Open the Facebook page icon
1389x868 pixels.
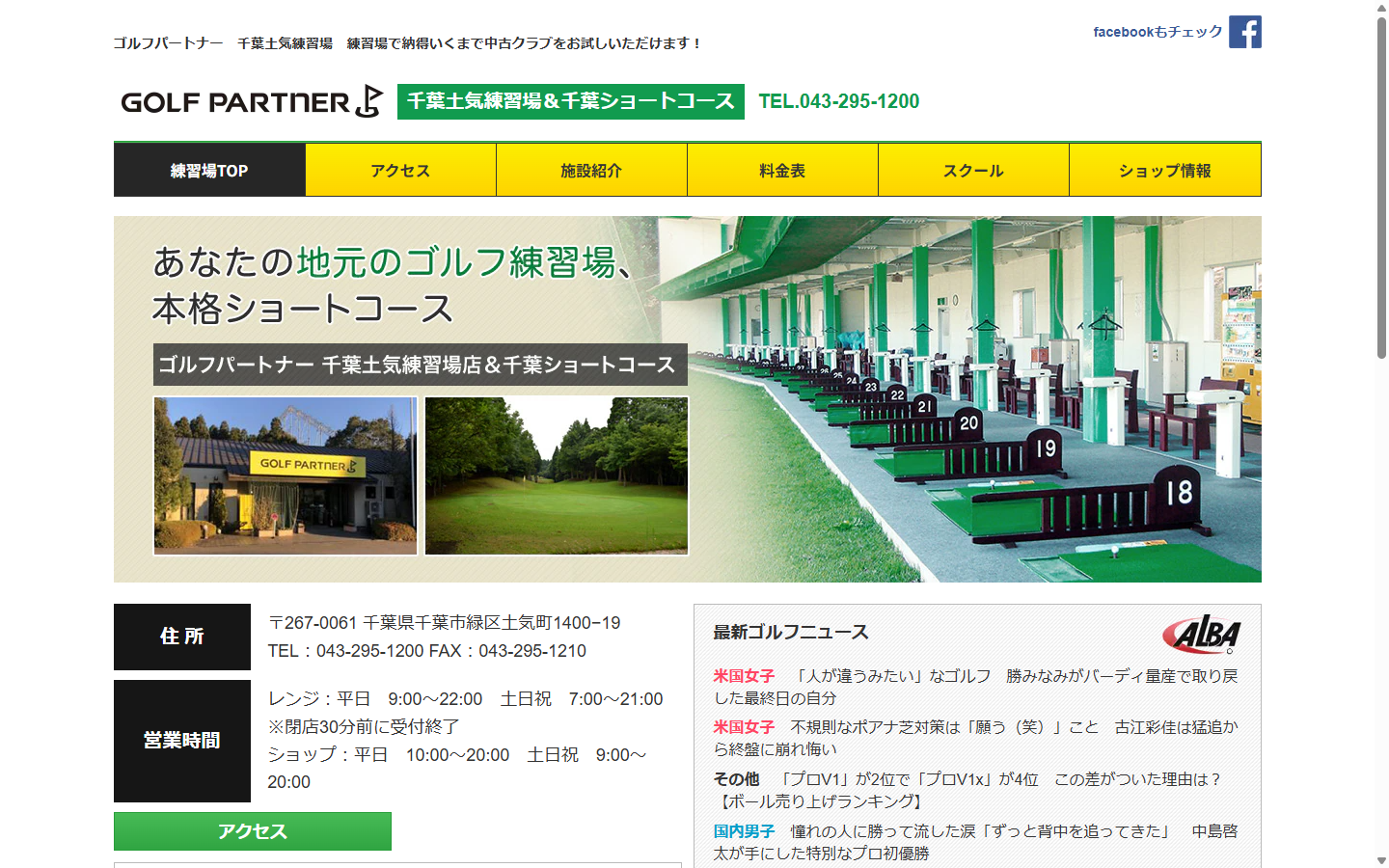click(1244, 32)
